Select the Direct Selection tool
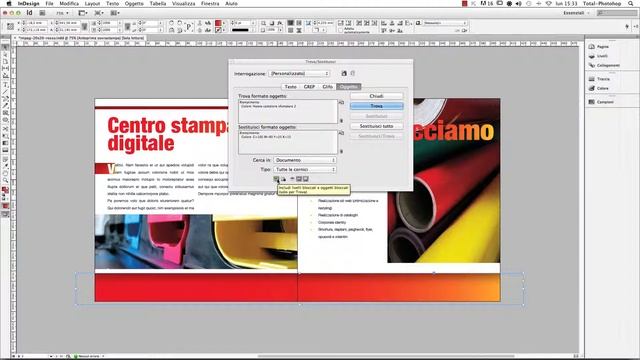The height and width of the screenshot is (360, 640). tap(5, 55)
